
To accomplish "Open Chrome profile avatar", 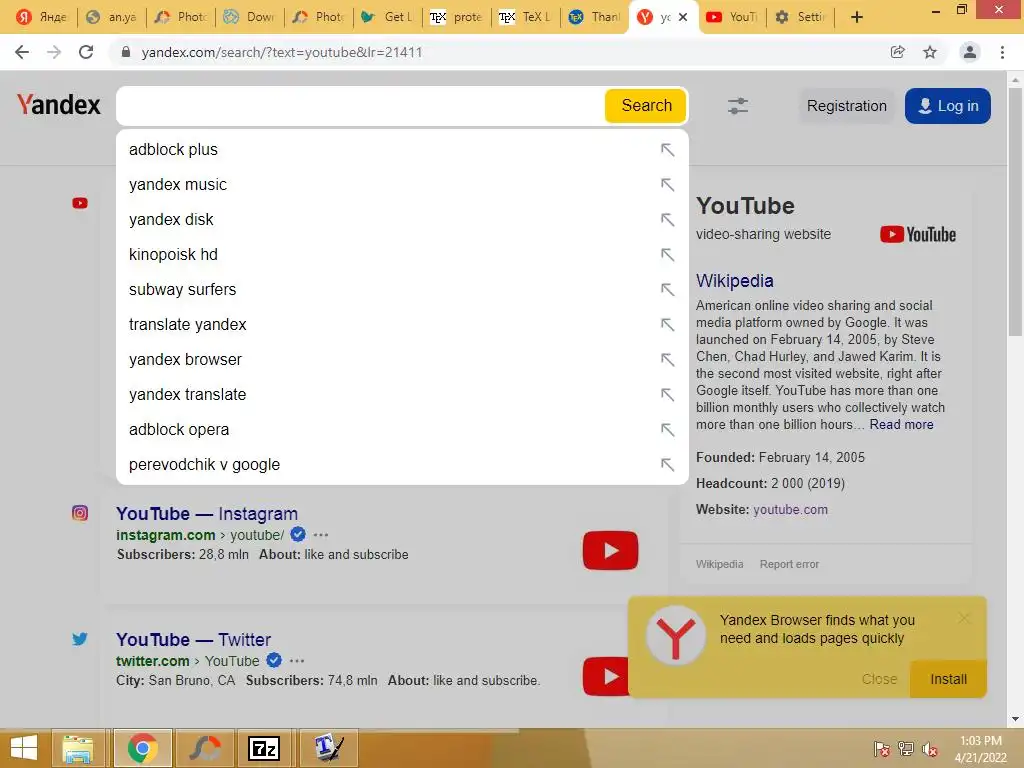I will (x=970, y=52).
